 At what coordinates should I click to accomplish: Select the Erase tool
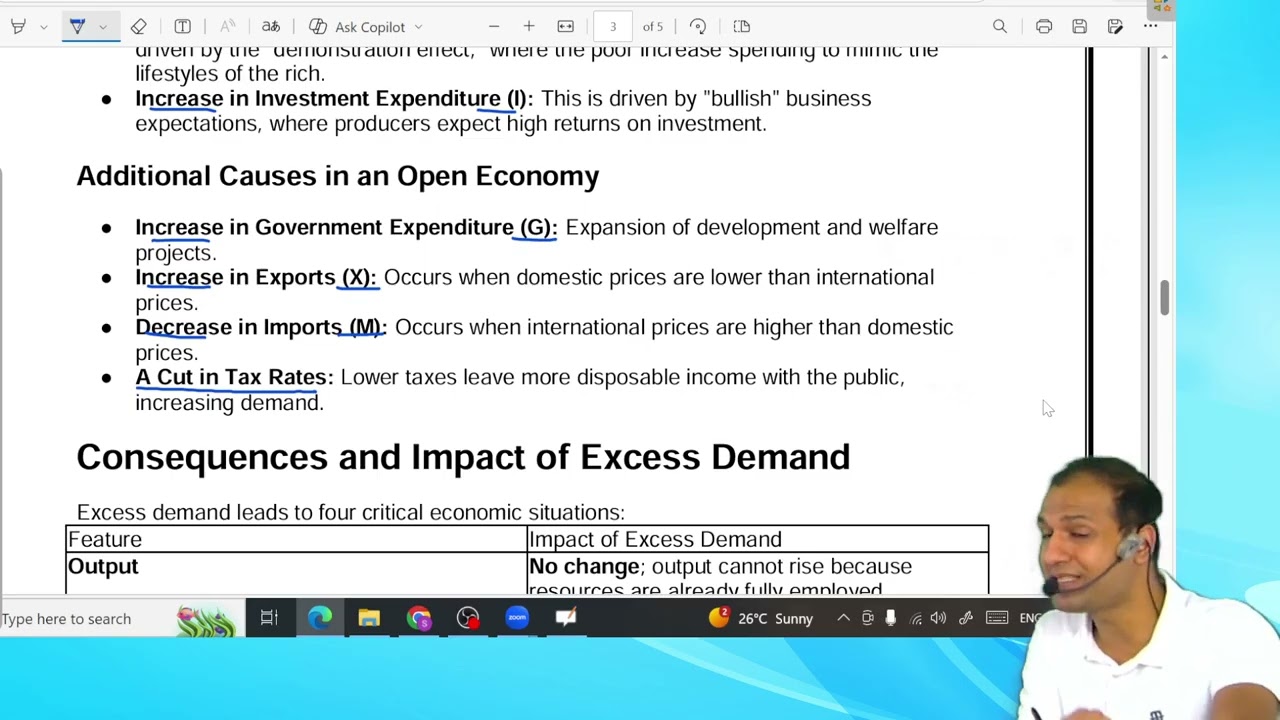(139, 27)
